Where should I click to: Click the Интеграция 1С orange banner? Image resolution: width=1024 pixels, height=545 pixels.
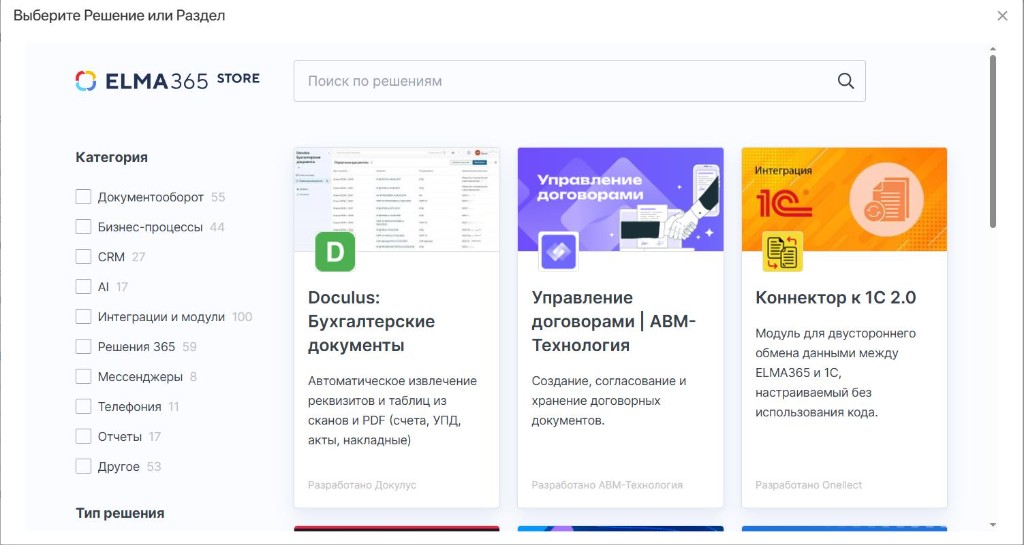pos(844,199)
